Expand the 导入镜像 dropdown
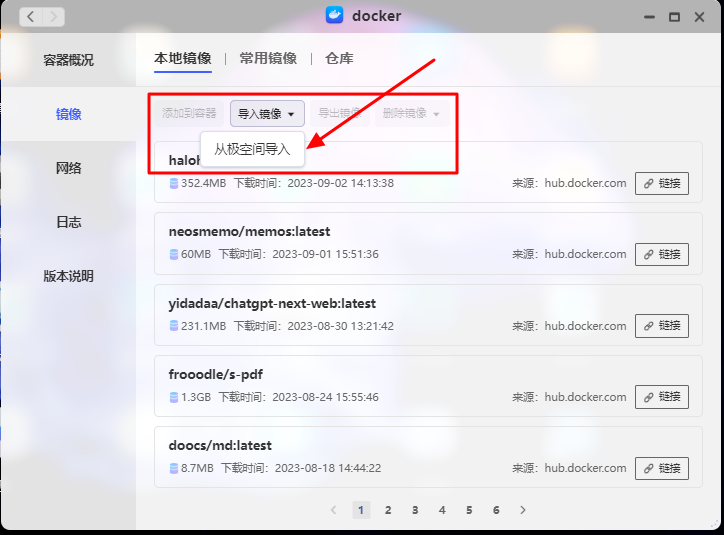The height and width of the screenshot is (535, 724). pyautogui.click(x=267, y=114)
